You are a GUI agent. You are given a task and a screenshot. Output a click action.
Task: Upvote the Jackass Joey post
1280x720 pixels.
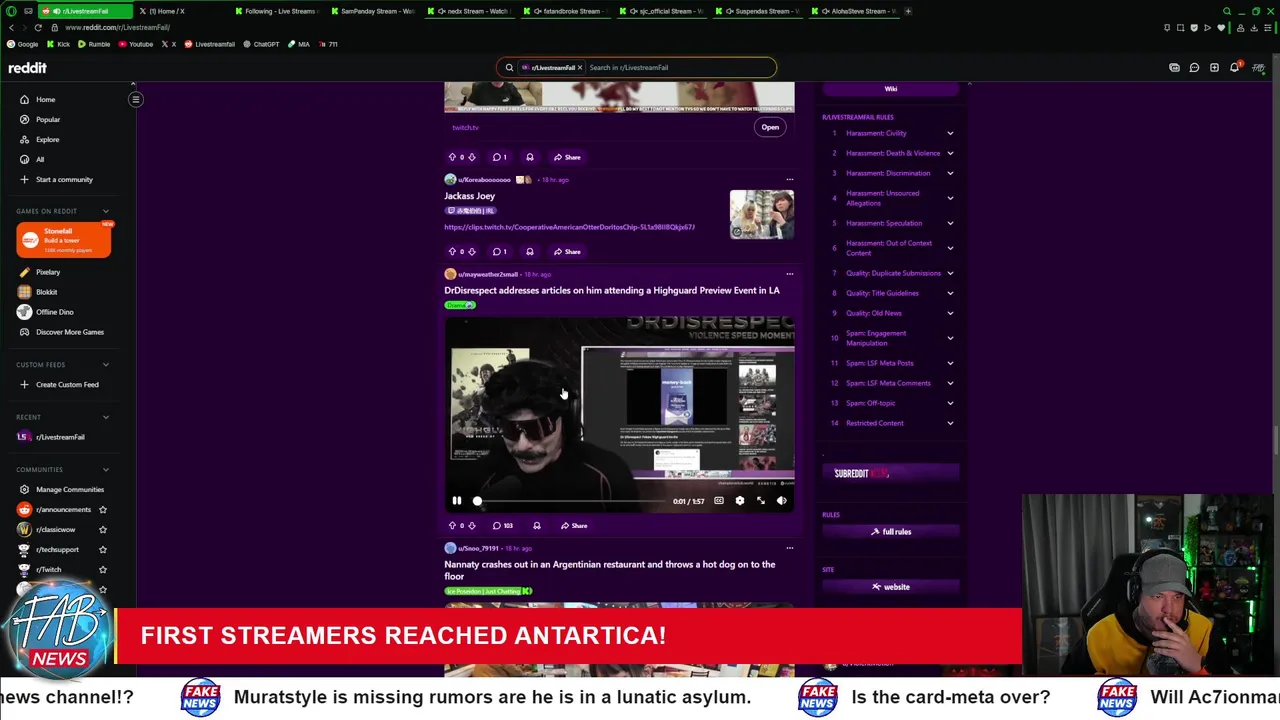click(x=452, y=251)
